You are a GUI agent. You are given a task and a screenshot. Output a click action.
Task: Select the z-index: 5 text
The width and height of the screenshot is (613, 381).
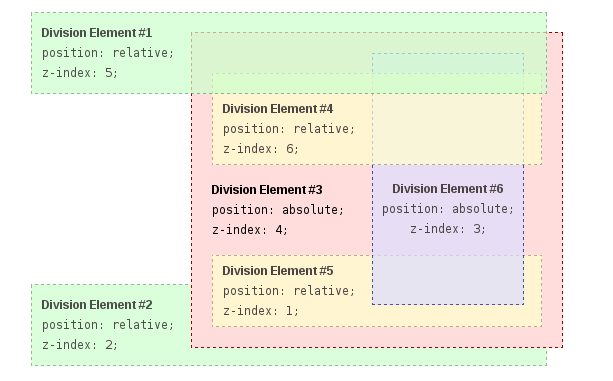pyautogui.click(x=80, y=73)
